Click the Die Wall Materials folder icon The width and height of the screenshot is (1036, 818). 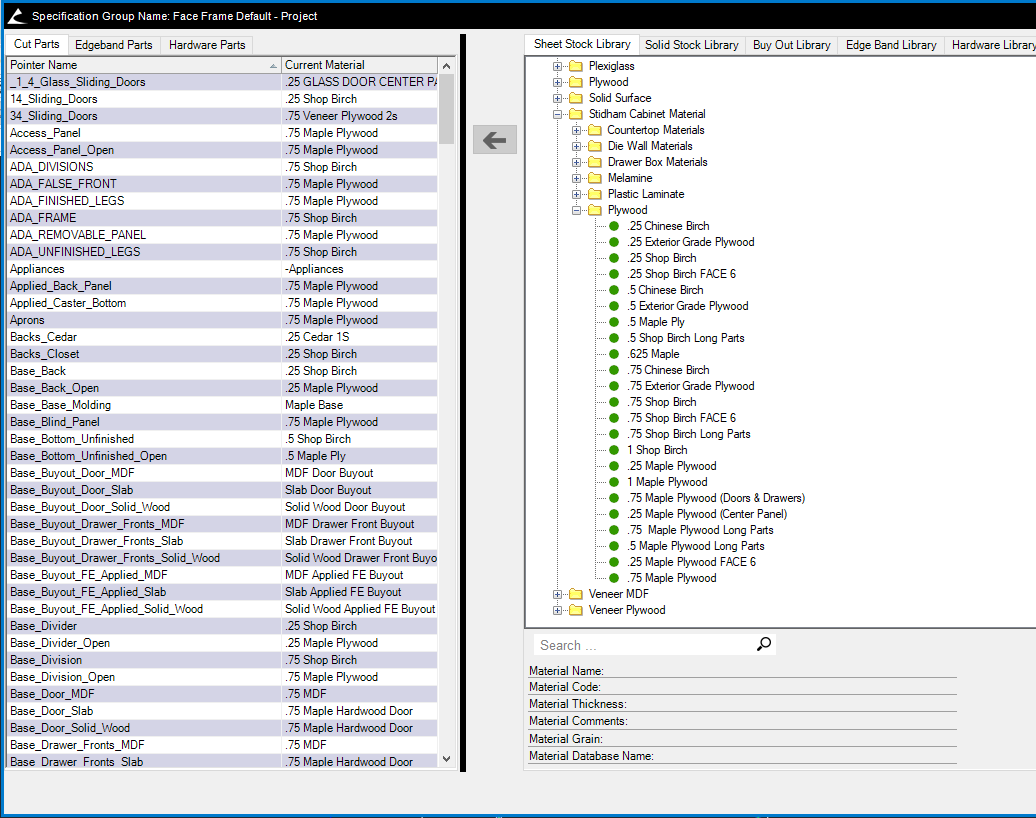click(595, 146)
